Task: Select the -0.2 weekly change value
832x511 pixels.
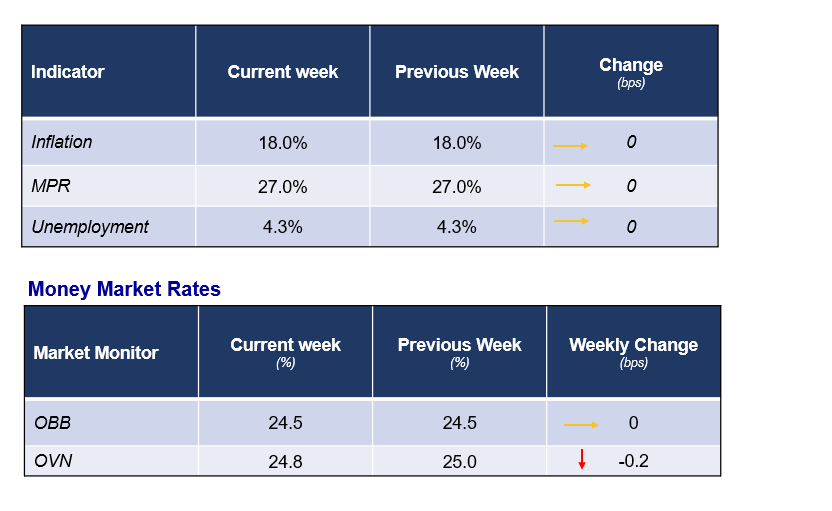Action: [634, 460]
